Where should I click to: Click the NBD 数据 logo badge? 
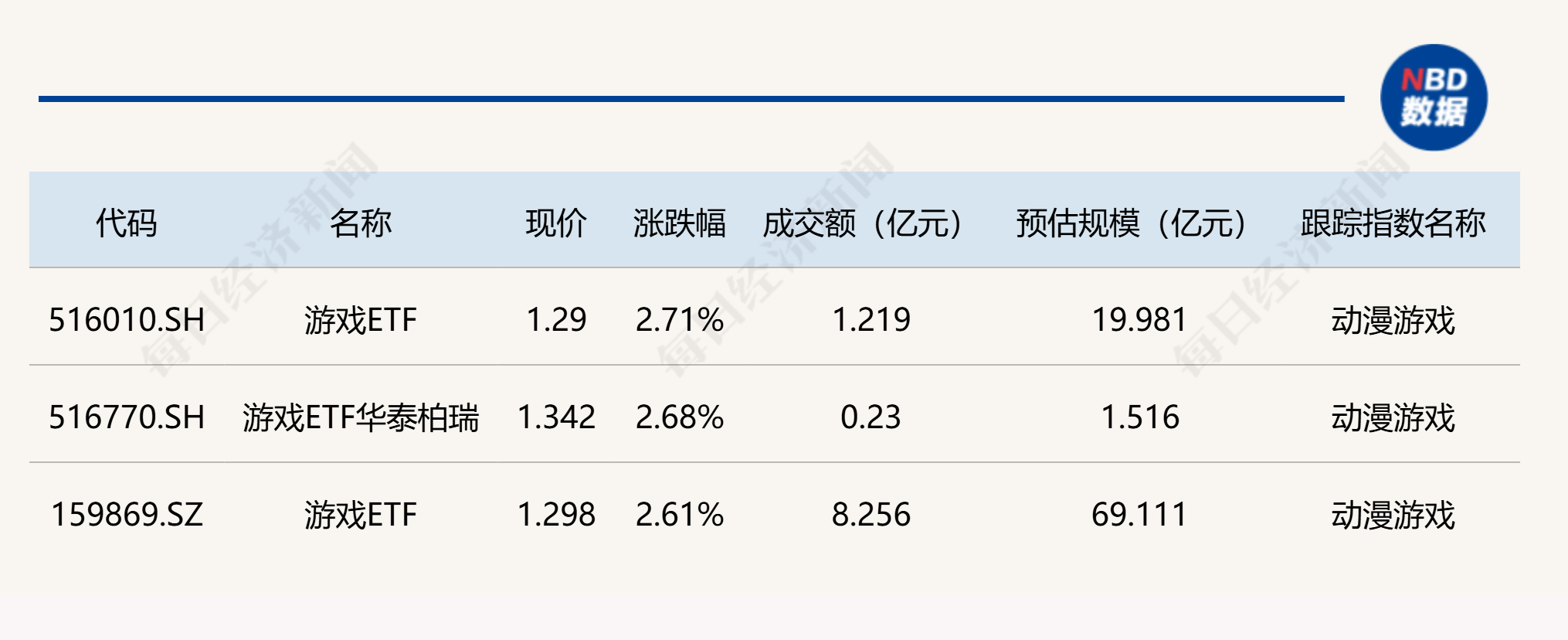[x=1434, y=97]
